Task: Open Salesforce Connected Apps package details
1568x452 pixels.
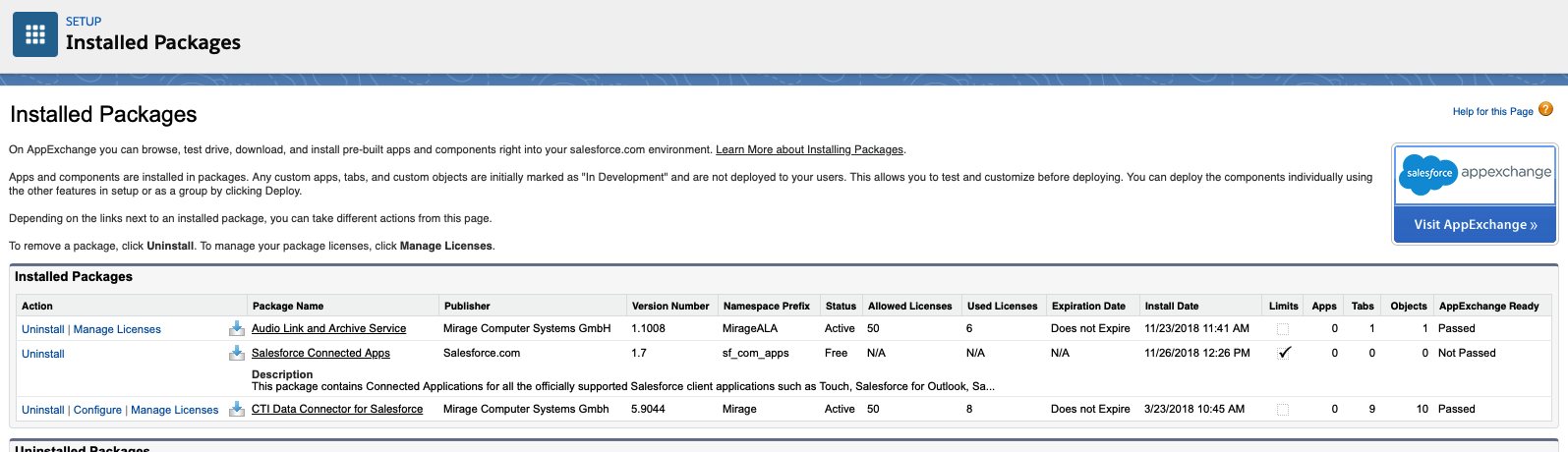Action: pos(320,353)
